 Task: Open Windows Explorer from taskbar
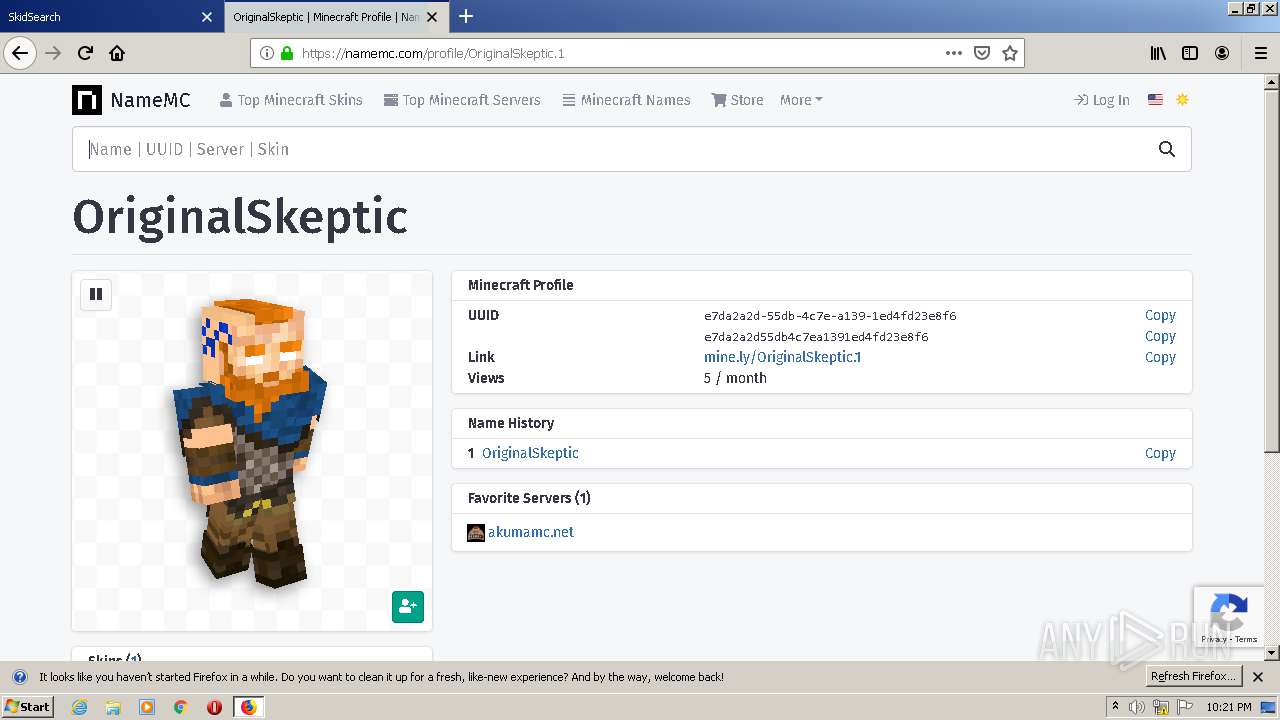[x=113, y=707]
